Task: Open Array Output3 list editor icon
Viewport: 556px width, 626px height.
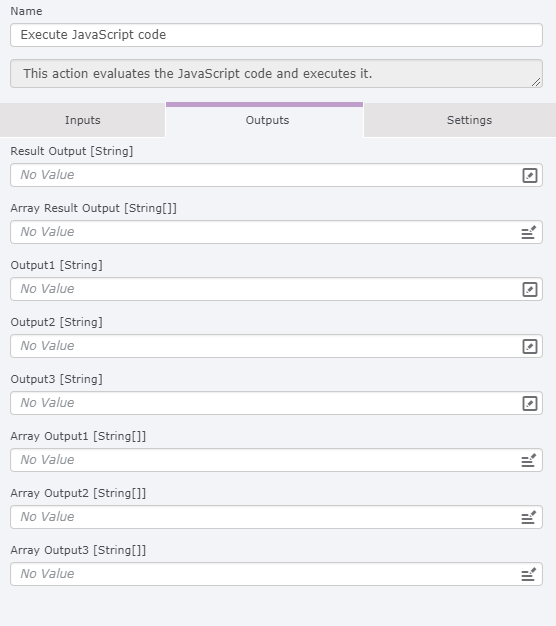Action: pyautogui.click(x=528, y=574)
